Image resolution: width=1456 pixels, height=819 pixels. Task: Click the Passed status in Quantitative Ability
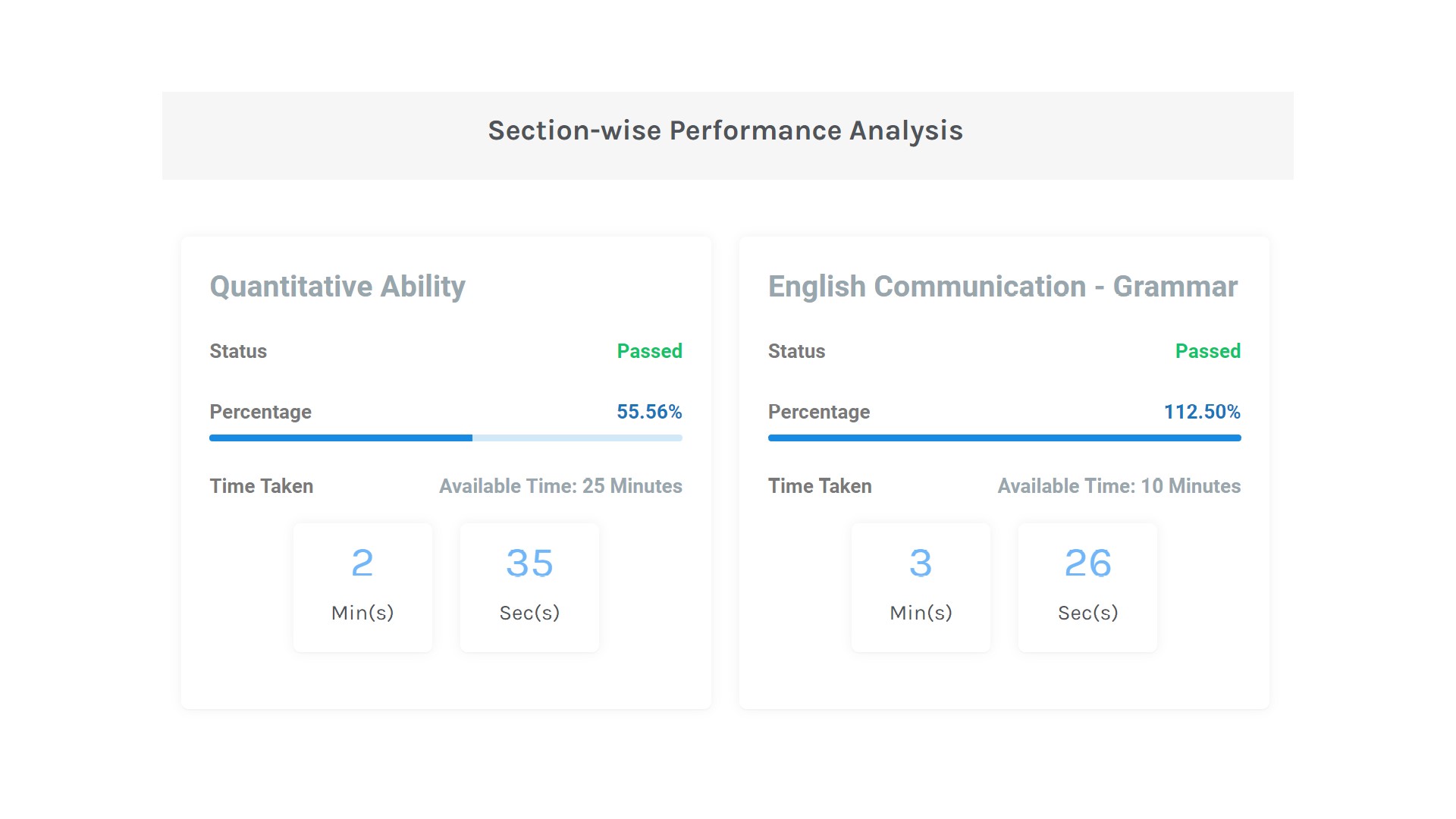pyautogui.click(x=649, y=351)
